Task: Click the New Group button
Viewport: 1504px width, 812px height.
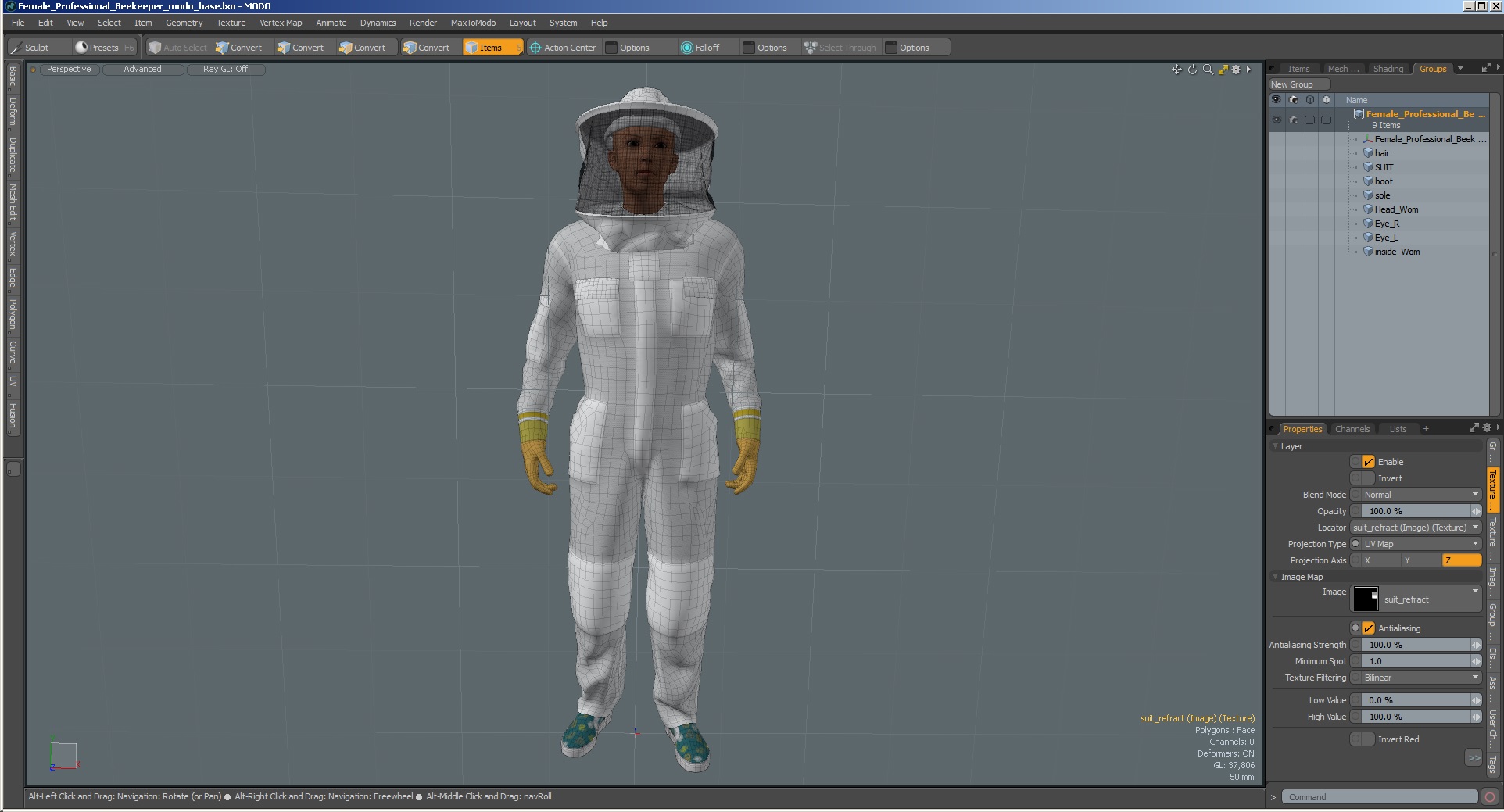Action: tap(1299, 84)
